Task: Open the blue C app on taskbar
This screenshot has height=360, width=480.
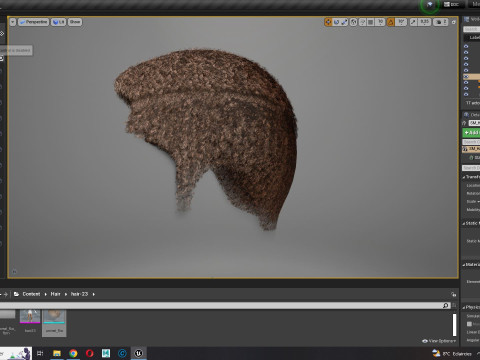Action: click(122, 353)
